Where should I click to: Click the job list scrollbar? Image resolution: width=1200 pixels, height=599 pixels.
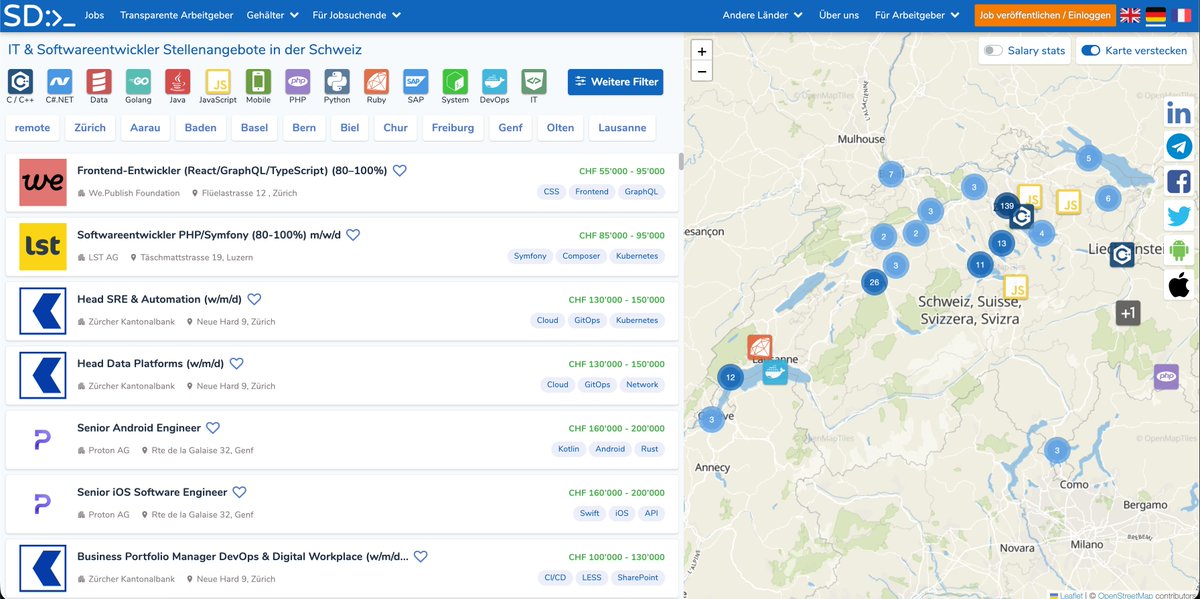point(681,162)
